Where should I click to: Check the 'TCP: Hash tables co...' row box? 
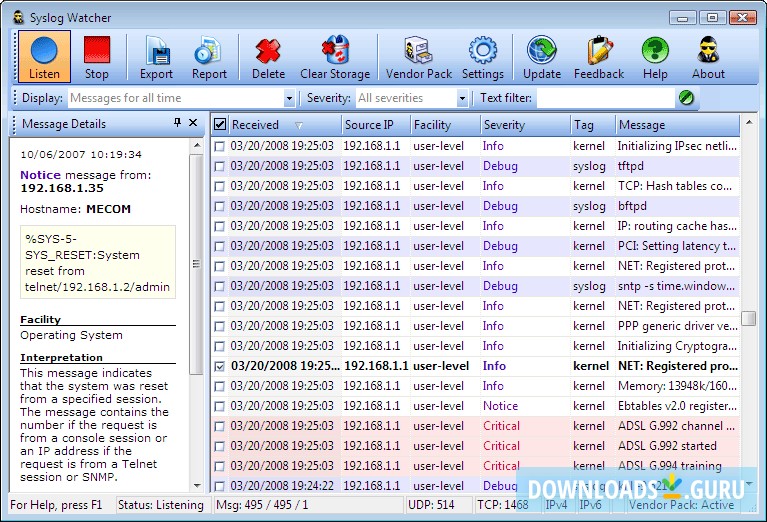pos(220,186)
